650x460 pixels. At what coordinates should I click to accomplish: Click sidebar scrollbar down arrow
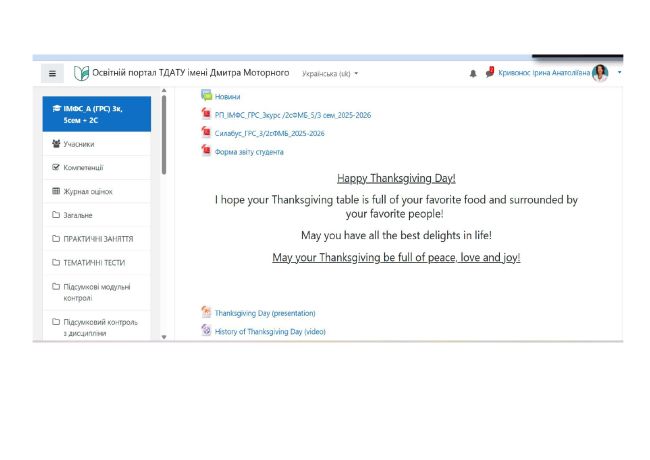pyautogui.click(x=164, y=337)
